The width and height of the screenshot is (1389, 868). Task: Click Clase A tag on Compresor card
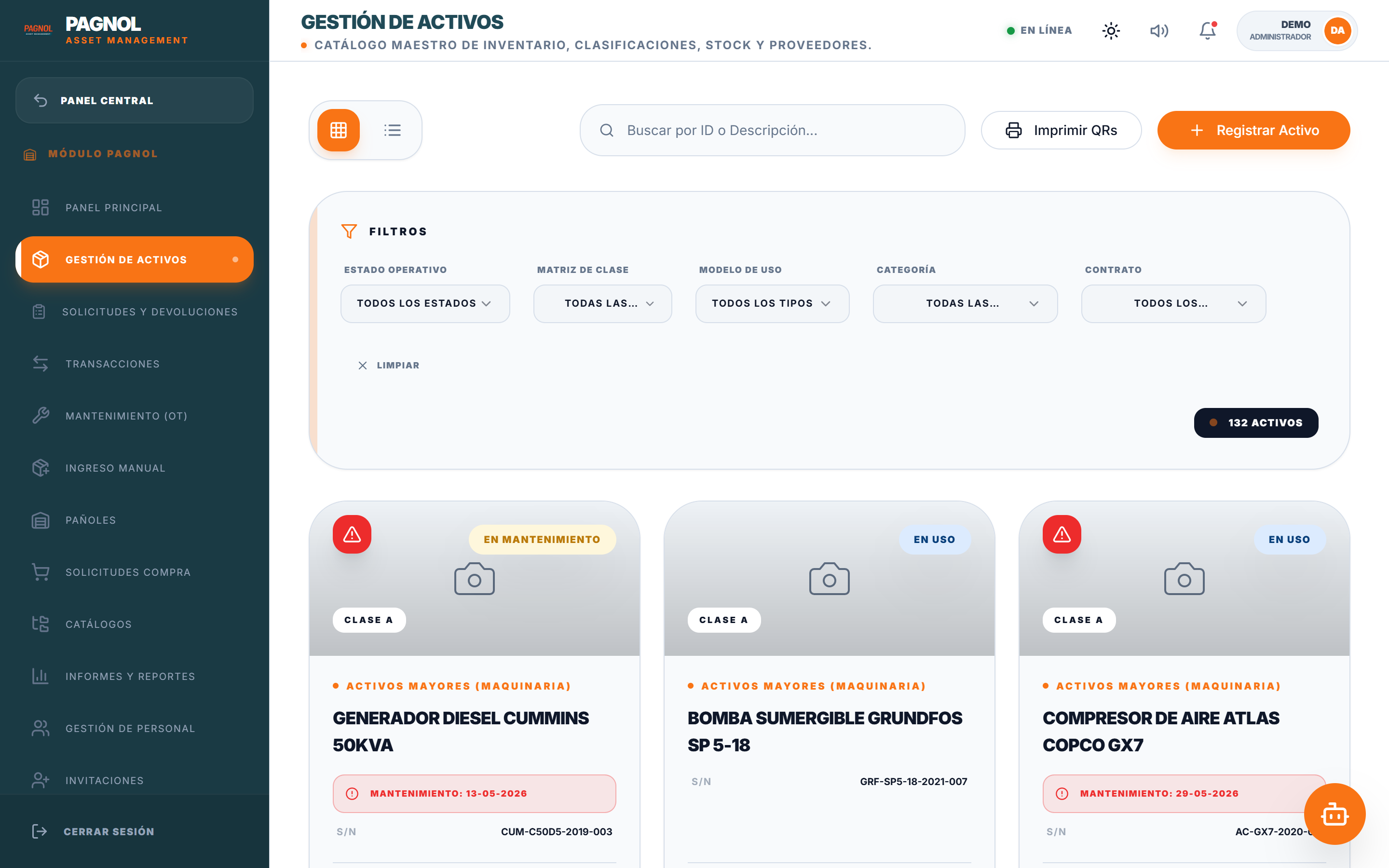tap(1079, 620)
